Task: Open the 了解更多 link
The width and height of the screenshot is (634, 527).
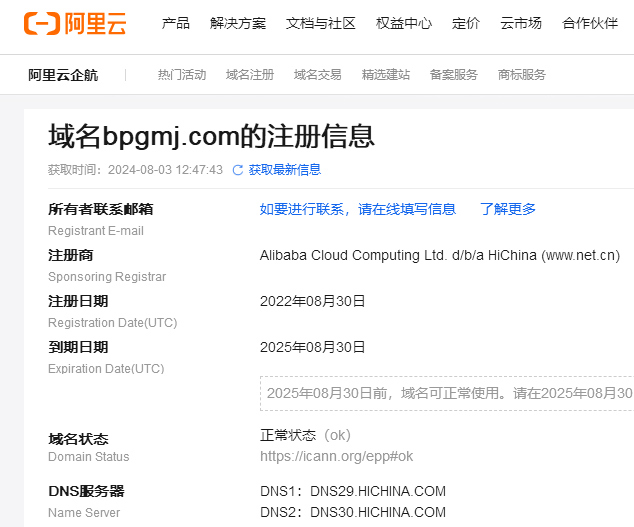Action: pyautogui.click(x=508, y=209)
